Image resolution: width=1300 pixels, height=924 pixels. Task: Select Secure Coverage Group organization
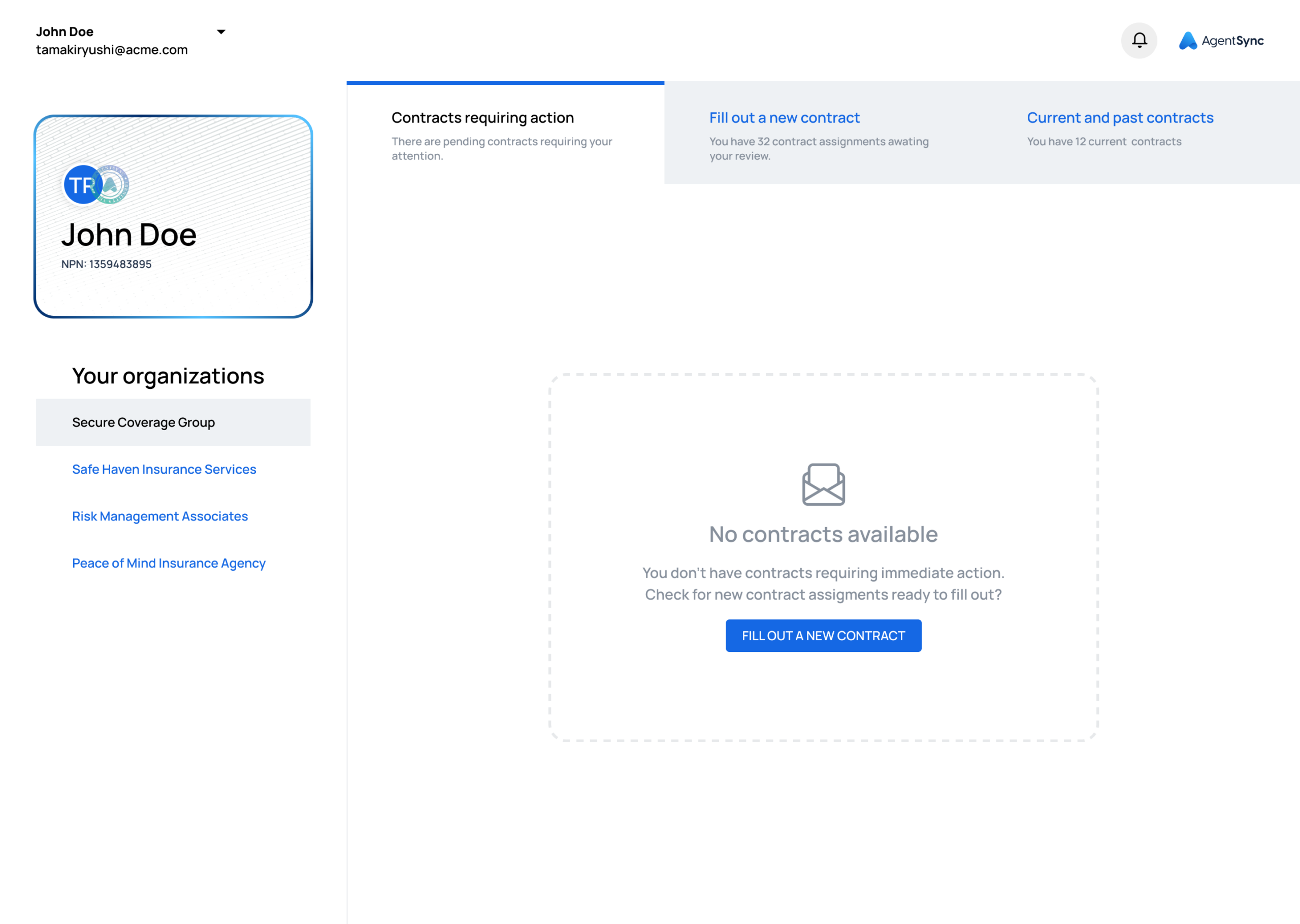click(143, 422)
